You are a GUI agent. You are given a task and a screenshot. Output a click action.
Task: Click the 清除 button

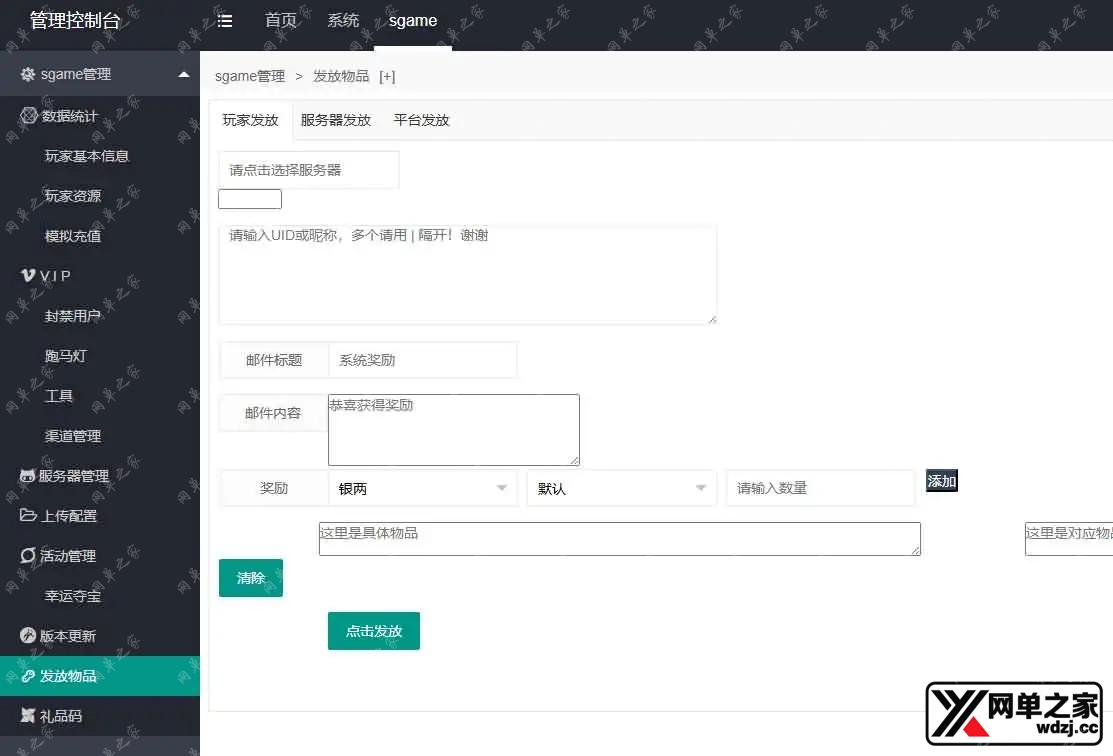[x=251, y=578]
